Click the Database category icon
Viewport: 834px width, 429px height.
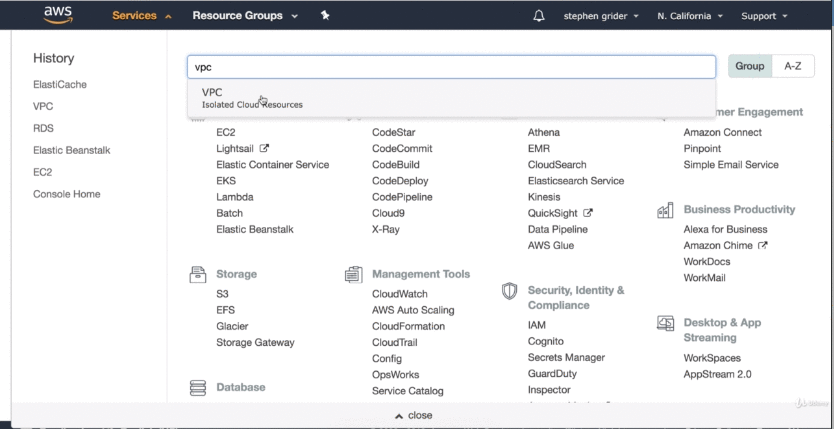198,388
